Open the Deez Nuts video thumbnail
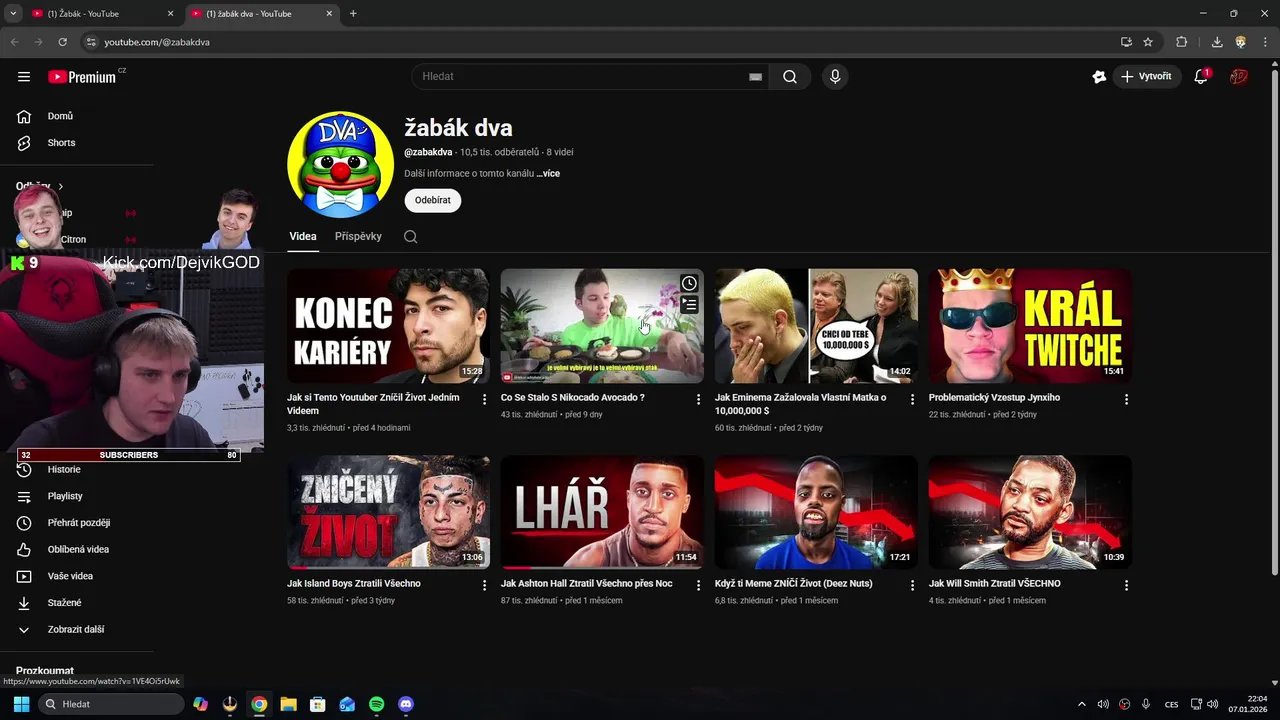 [816, 512]
